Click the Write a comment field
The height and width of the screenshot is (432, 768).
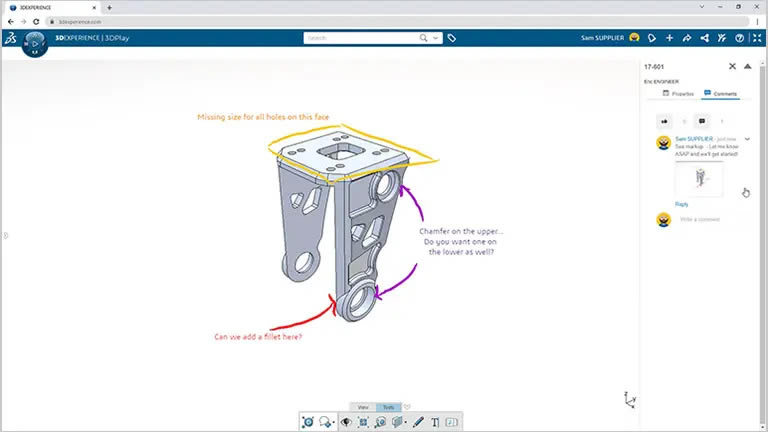pyautogui.click(x=710, y=219)
